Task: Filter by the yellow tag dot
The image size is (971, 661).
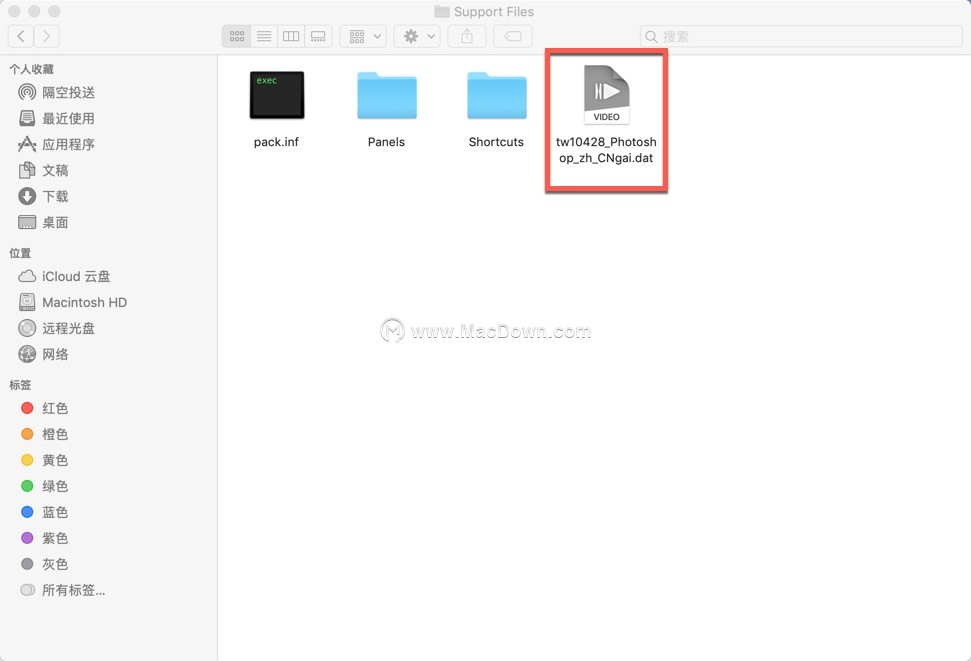Action: (27, 460)
